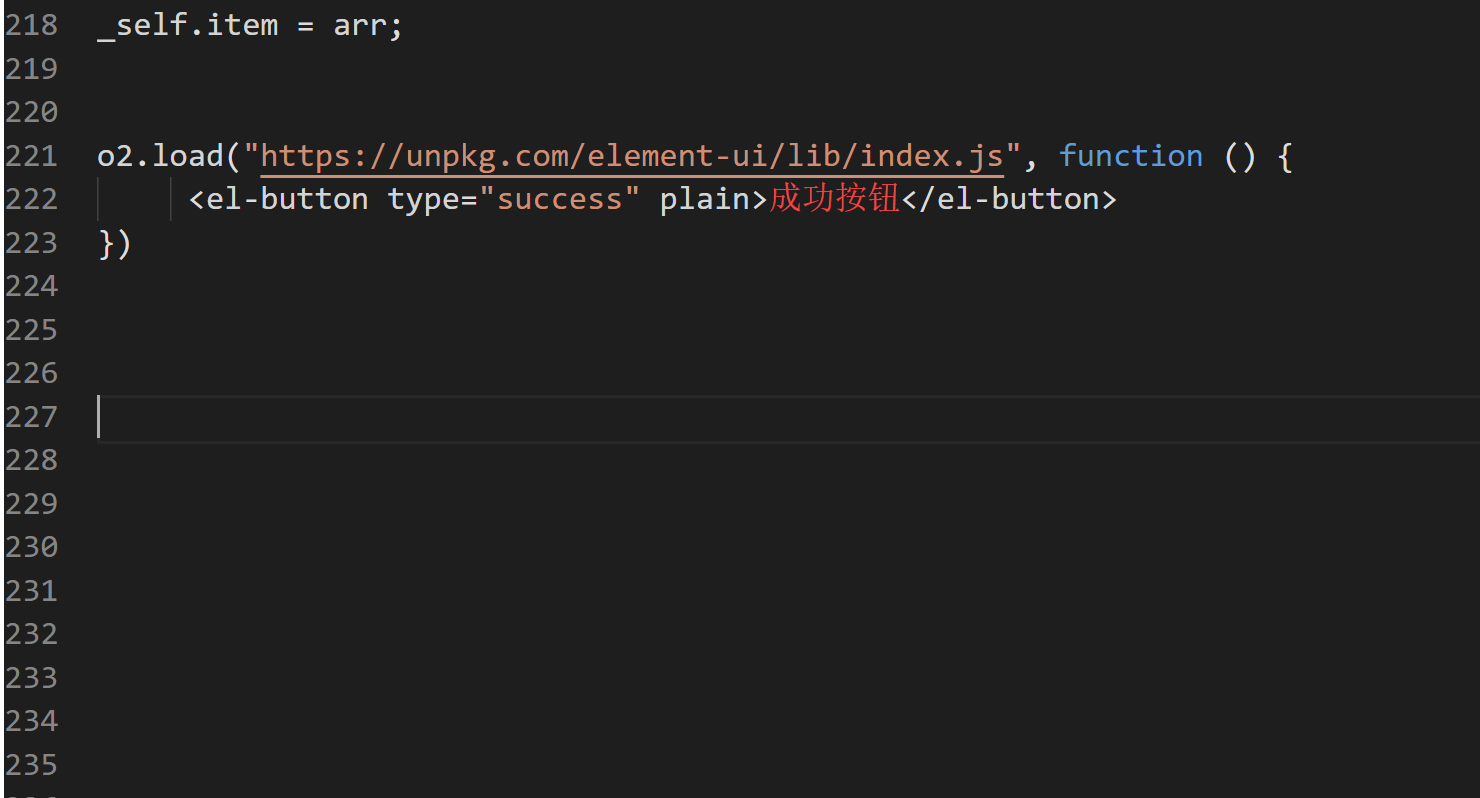Click the "o2.load" method call
The image size is (1480, 798).
[160, 156]
